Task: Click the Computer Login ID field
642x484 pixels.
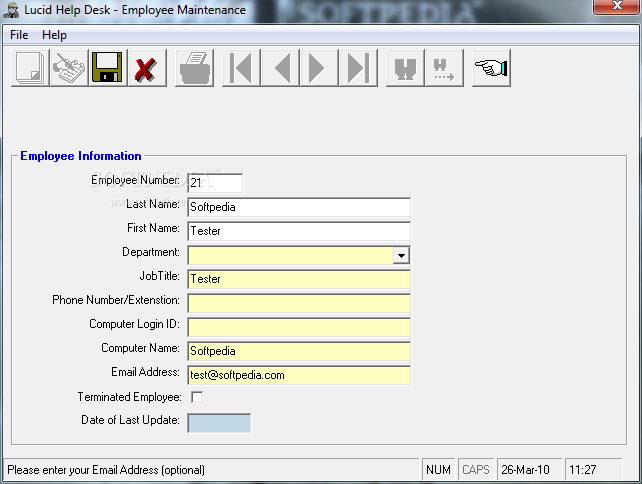Action: click(299, 327)
